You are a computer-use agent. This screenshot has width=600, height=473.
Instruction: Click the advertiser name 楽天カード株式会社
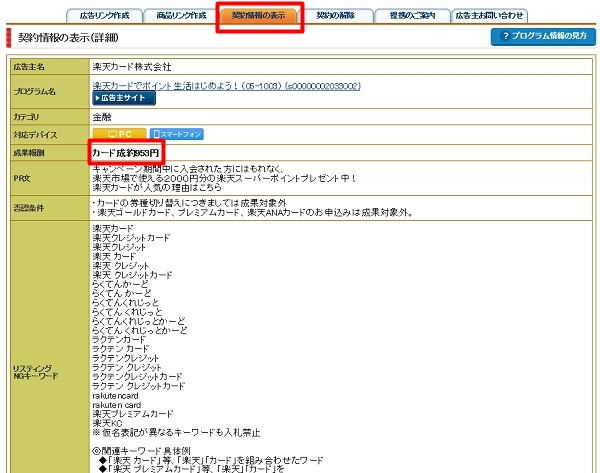point(132,67)
